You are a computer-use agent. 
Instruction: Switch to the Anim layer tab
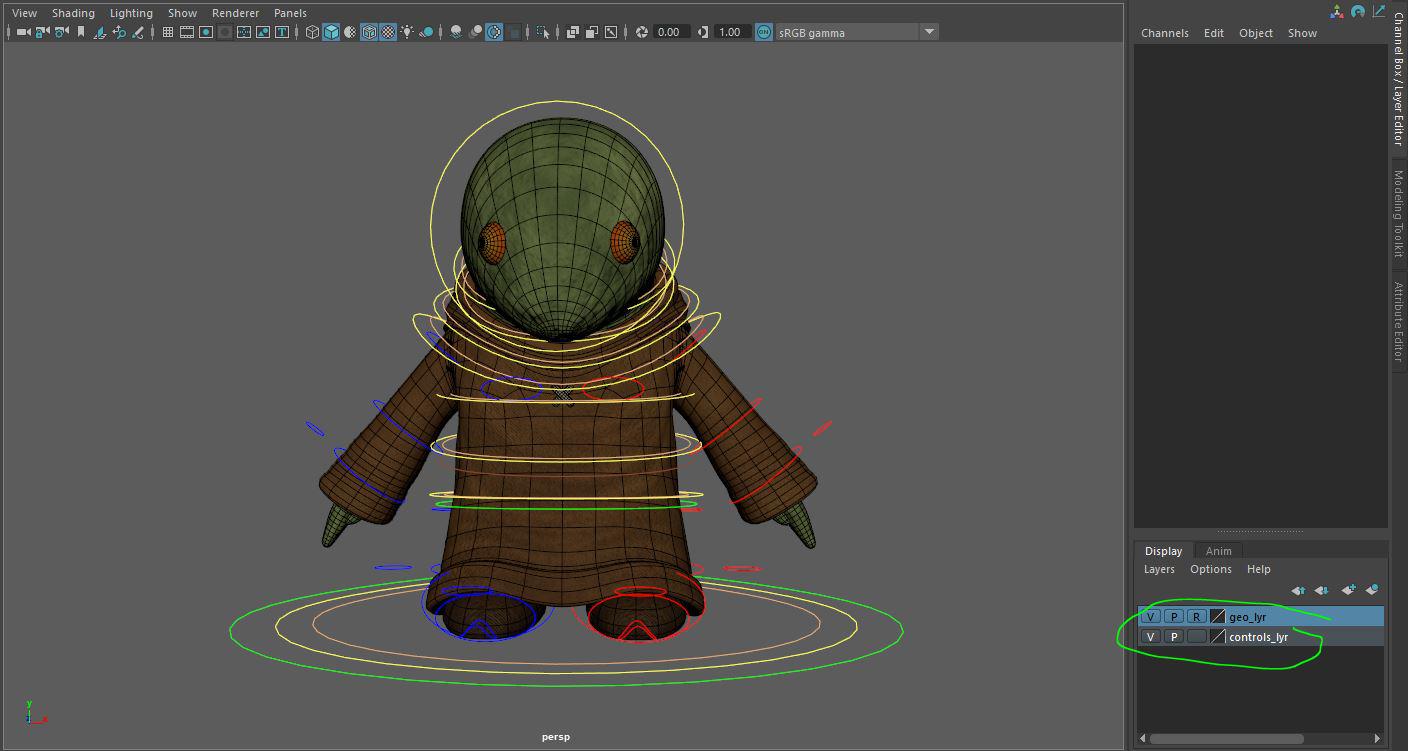coord(1218,551)
